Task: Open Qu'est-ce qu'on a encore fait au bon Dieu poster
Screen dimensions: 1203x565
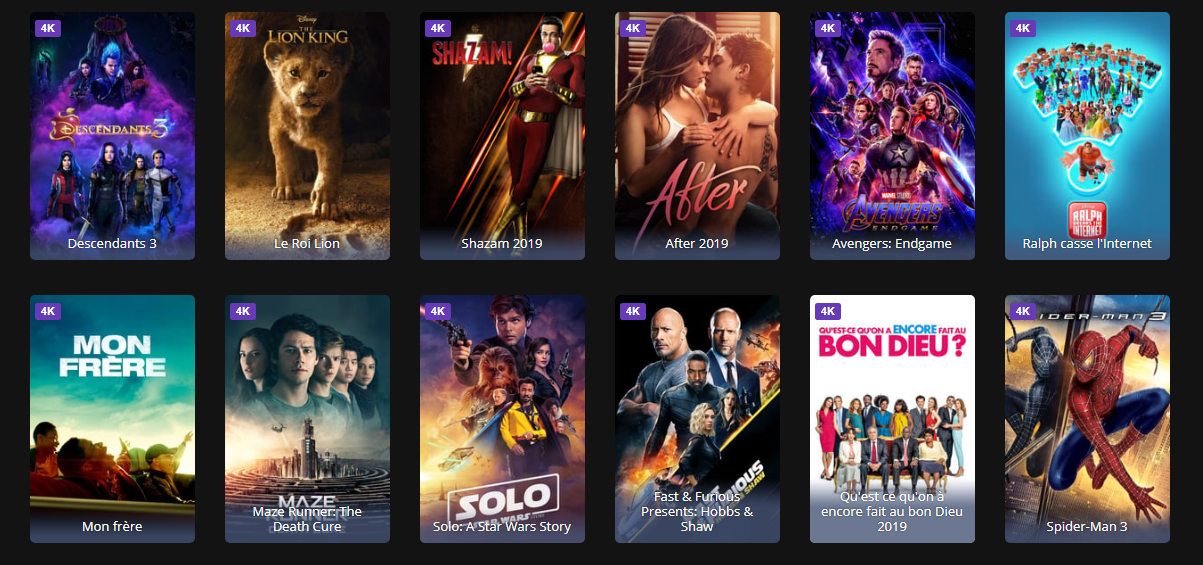Action: tap(892, 419)
